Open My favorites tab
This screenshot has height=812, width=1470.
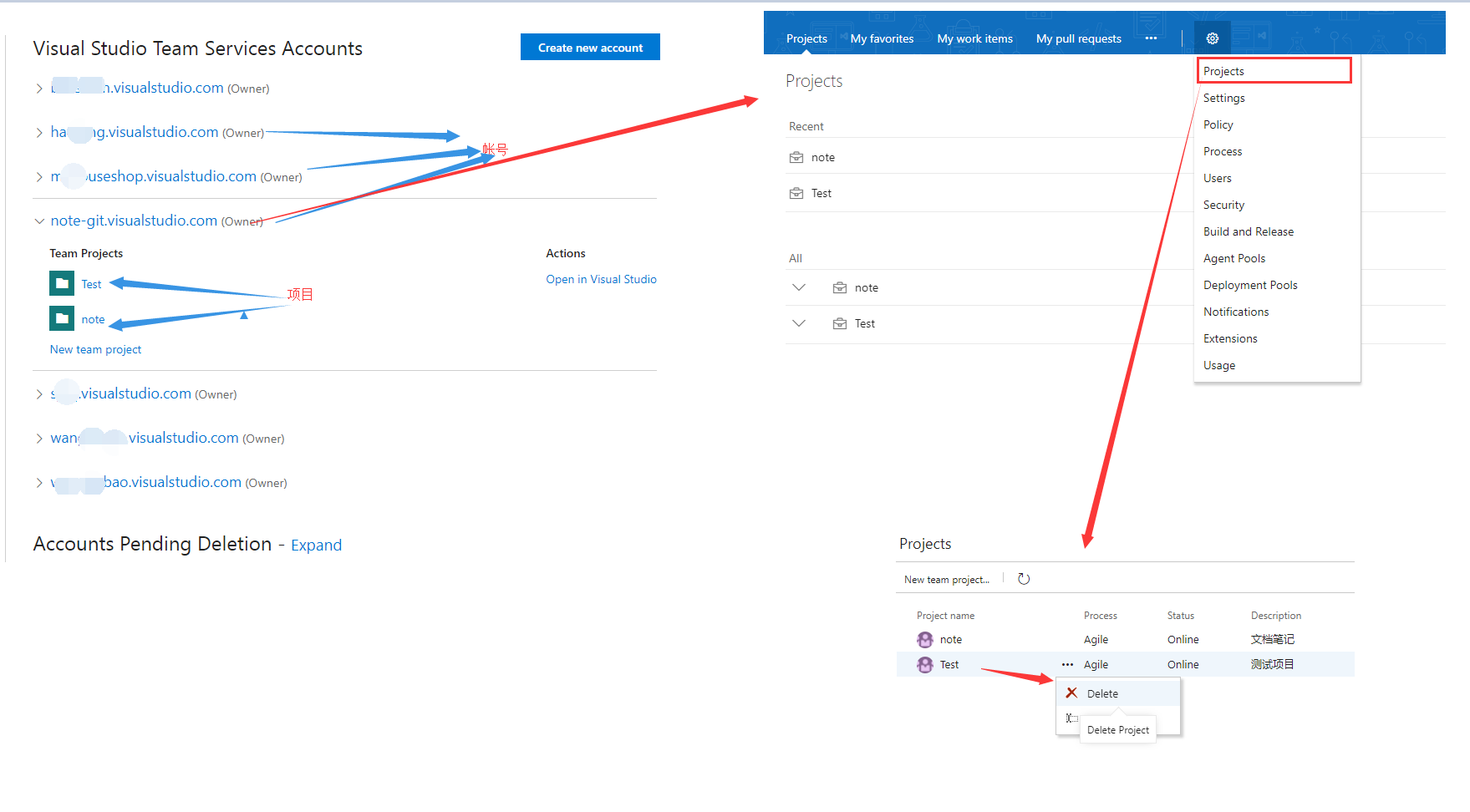(882, 38)
